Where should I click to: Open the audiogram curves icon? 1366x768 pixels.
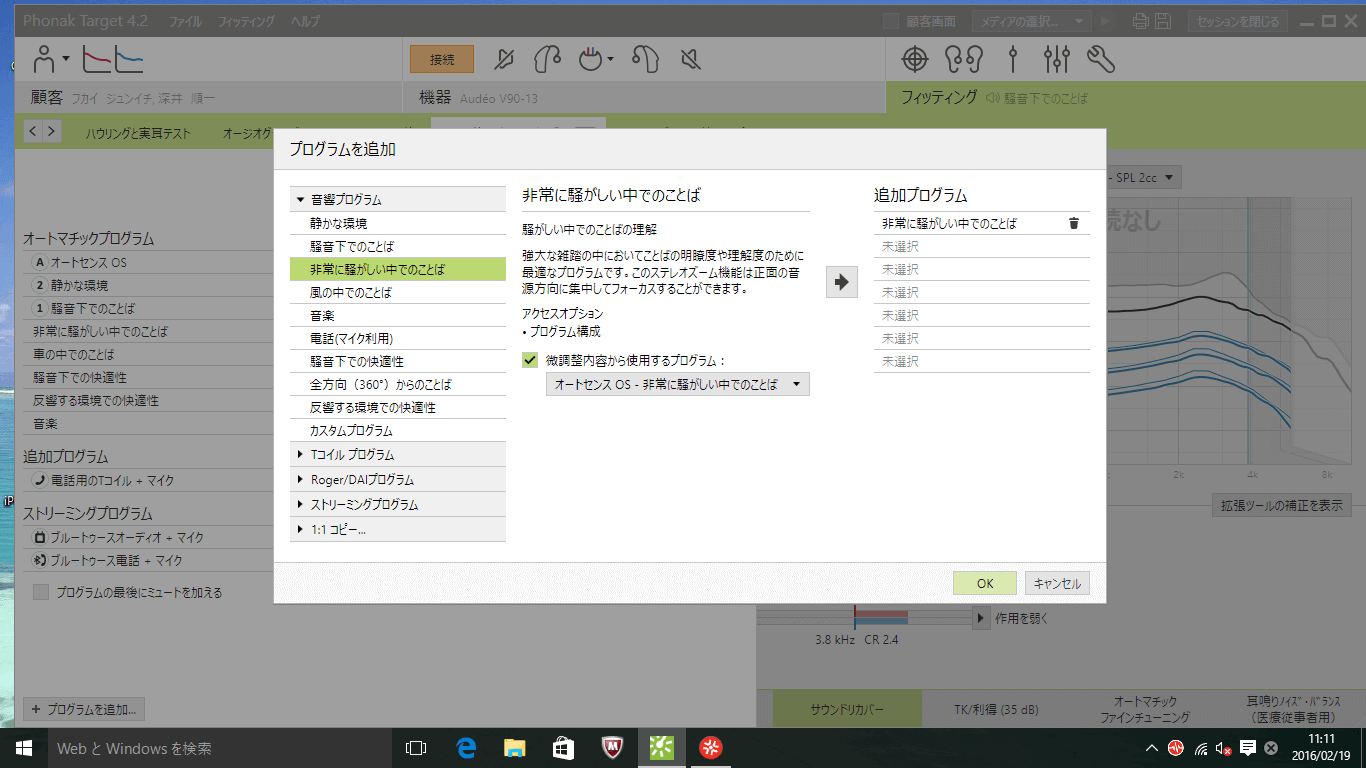click(x=113, y=60)
